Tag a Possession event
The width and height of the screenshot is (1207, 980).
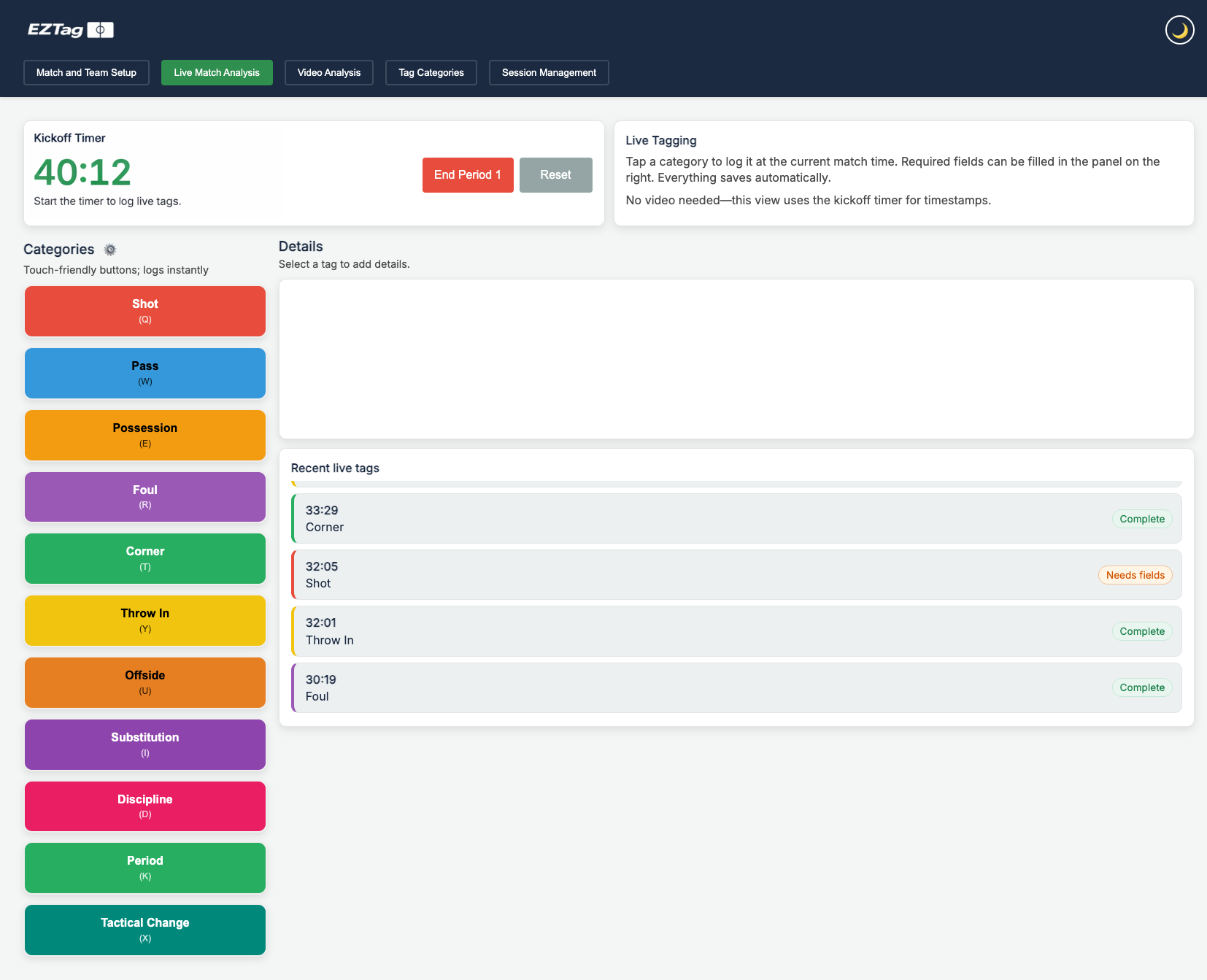tap(144, 435)
